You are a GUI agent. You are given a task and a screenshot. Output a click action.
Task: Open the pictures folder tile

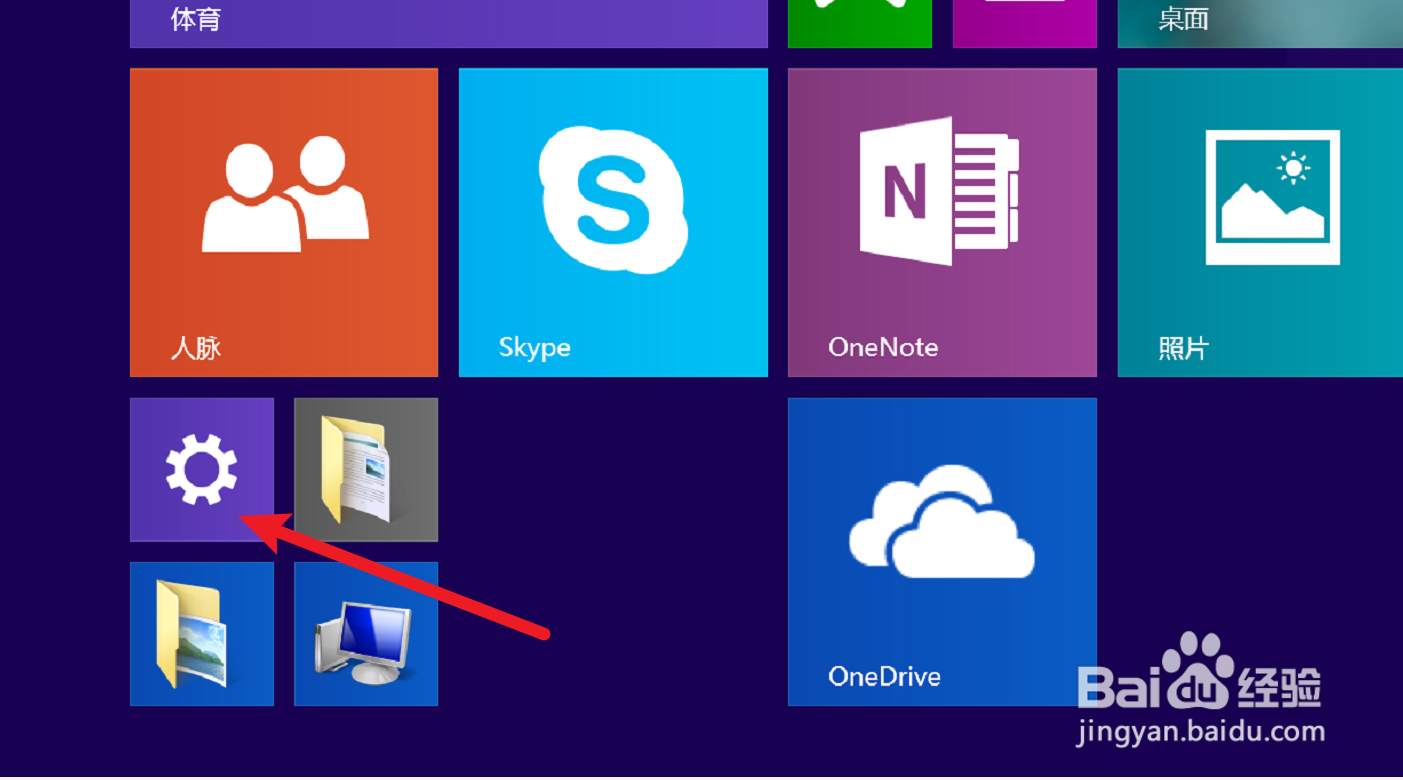[202, 634]
